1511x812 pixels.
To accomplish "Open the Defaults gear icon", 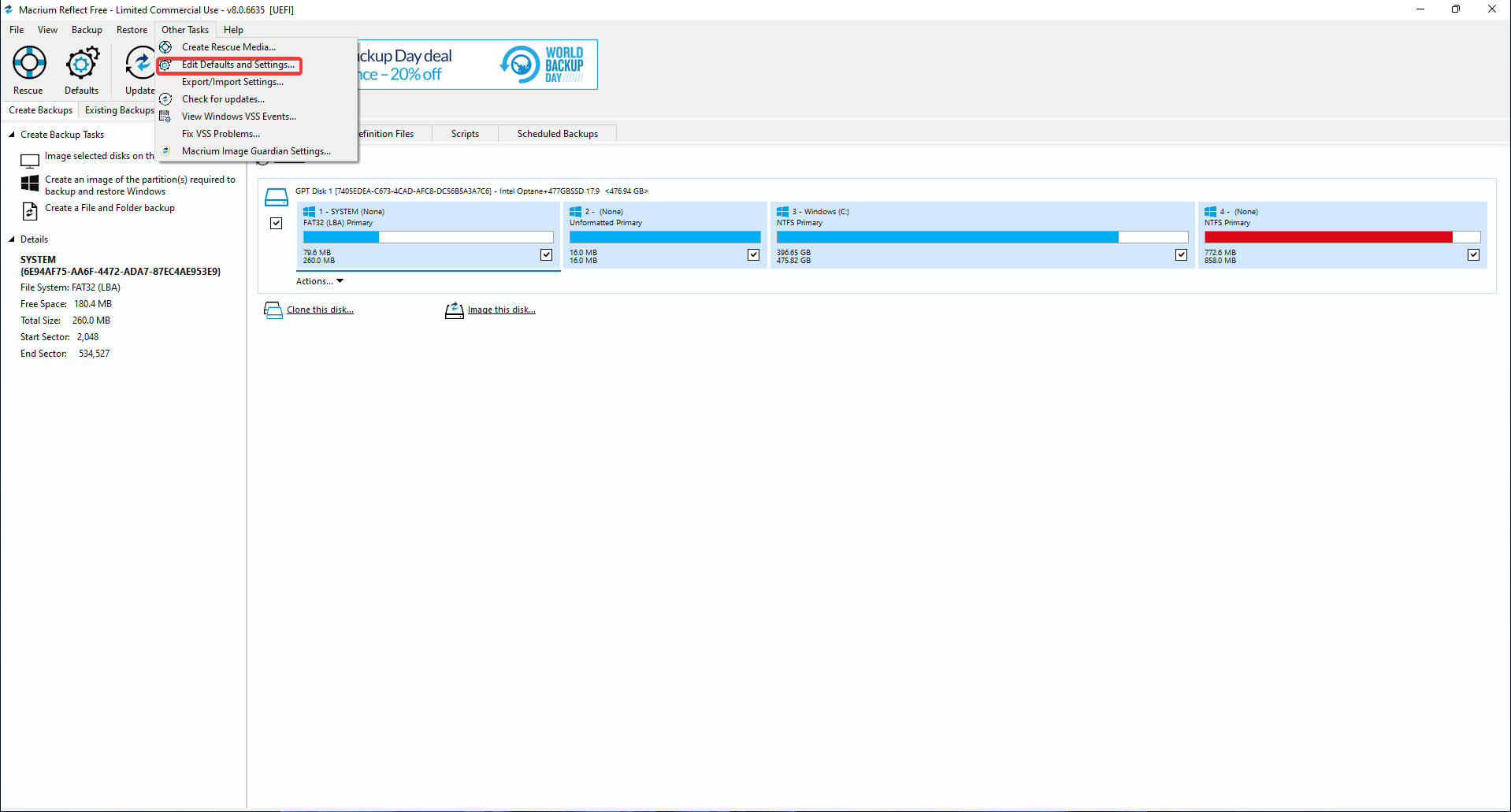I will pos(82,63).
